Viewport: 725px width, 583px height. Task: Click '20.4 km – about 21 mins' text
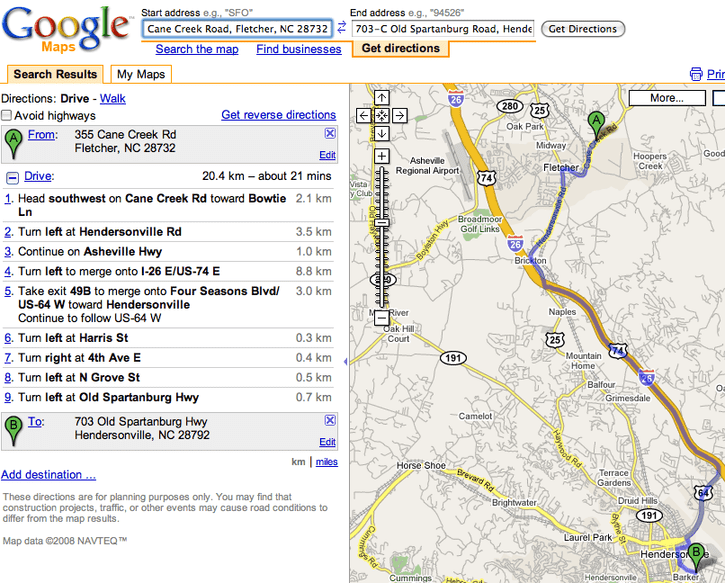pos(266,176)
